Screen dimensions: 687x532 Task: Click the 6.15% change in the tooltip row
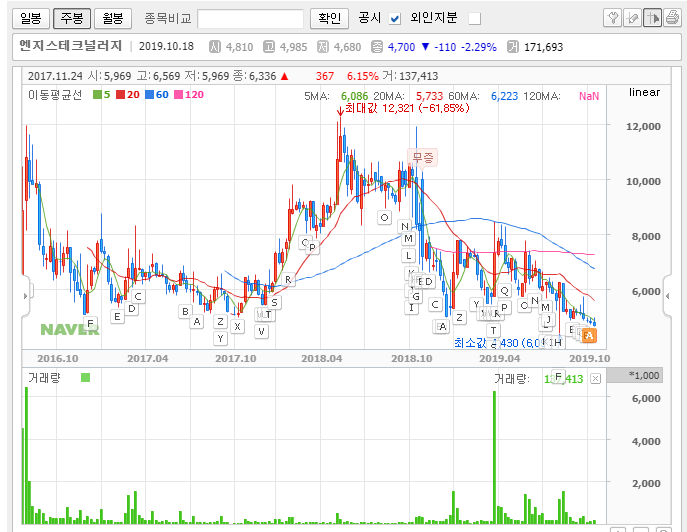coord(362,76)
